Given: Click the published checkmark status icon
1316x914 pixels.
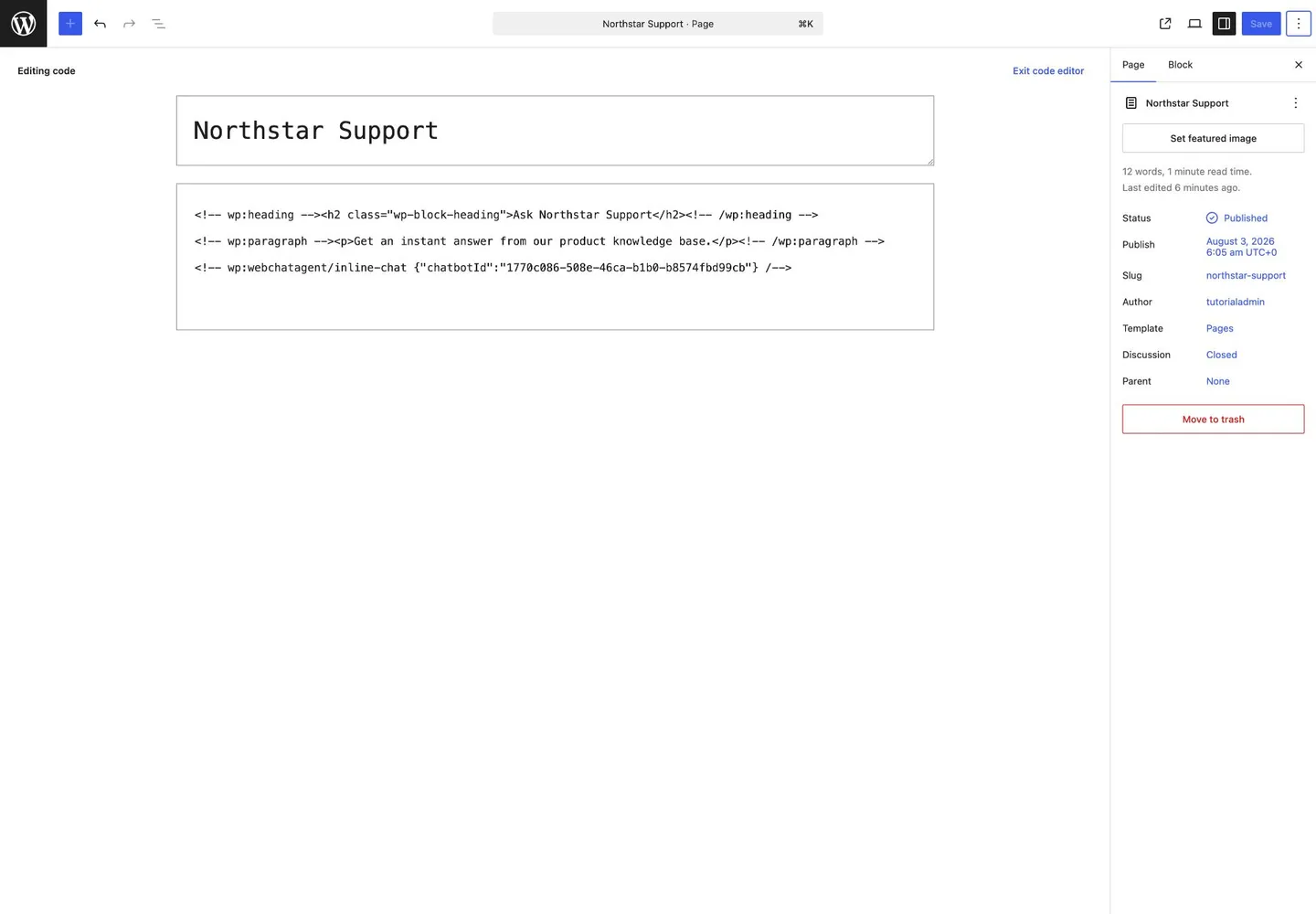Looking at the screenshot, I should 1212,218.
